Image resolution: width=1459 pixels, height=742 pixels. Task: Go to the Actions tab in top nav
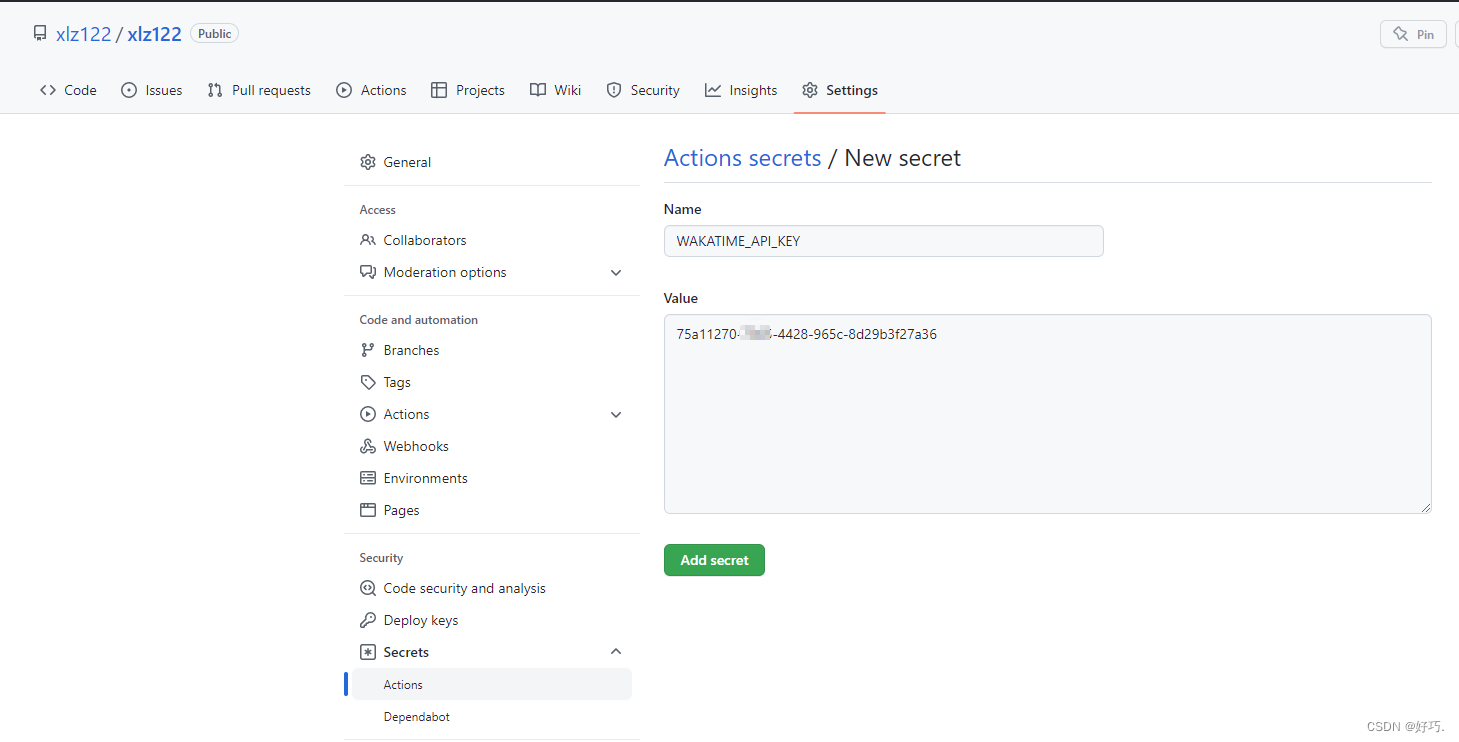point(371,90)
